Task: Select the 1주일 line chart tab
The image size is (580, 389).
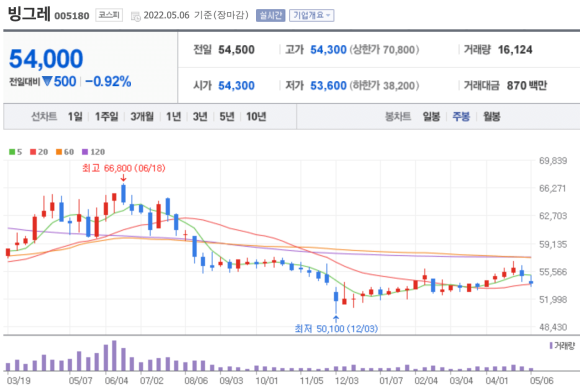Action: 107,116
